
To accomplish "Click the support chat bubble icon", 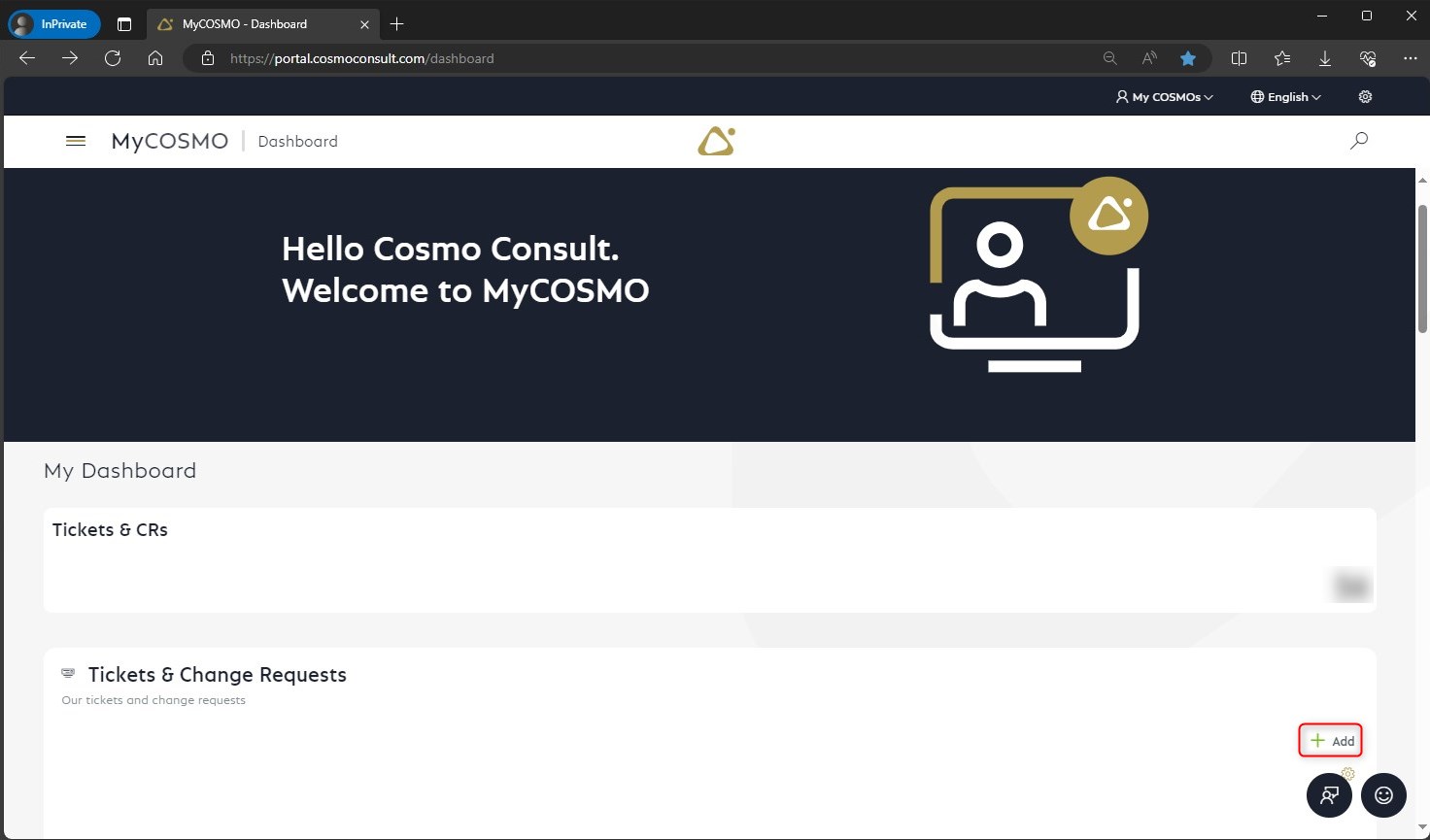I will click(x=1328, y=794).
